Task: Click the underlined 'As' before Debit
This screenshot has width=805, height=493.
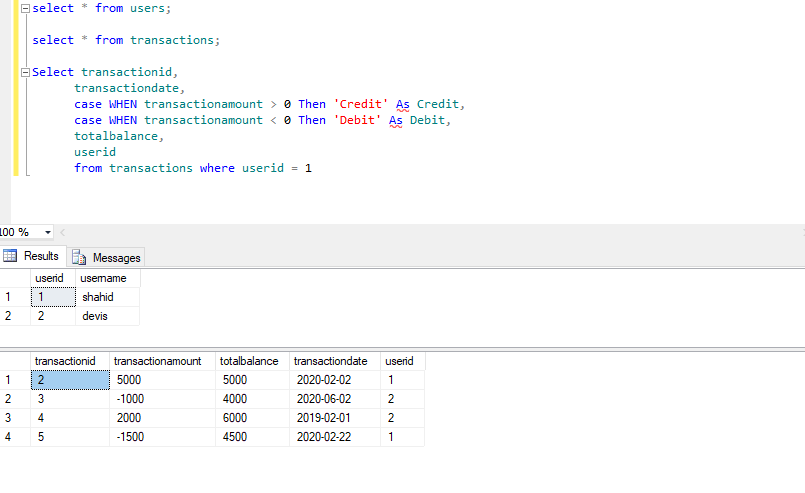Action: pos(395,121)
